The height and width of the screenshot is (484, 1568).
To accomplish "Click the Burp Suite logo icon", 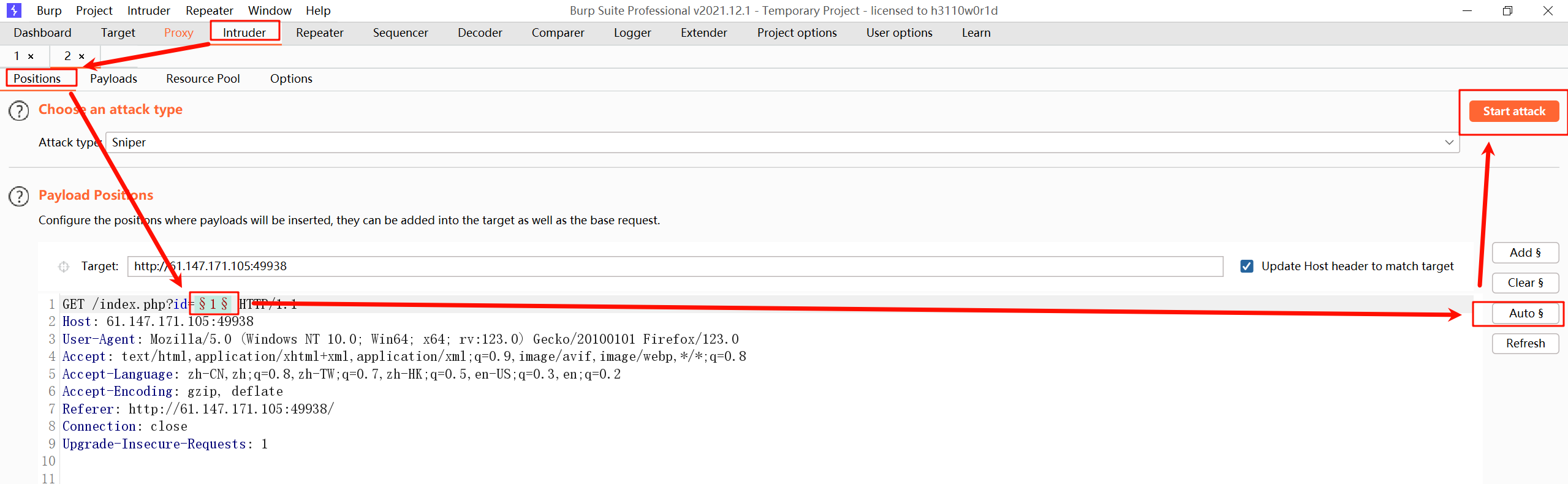I will click(13, 10).
